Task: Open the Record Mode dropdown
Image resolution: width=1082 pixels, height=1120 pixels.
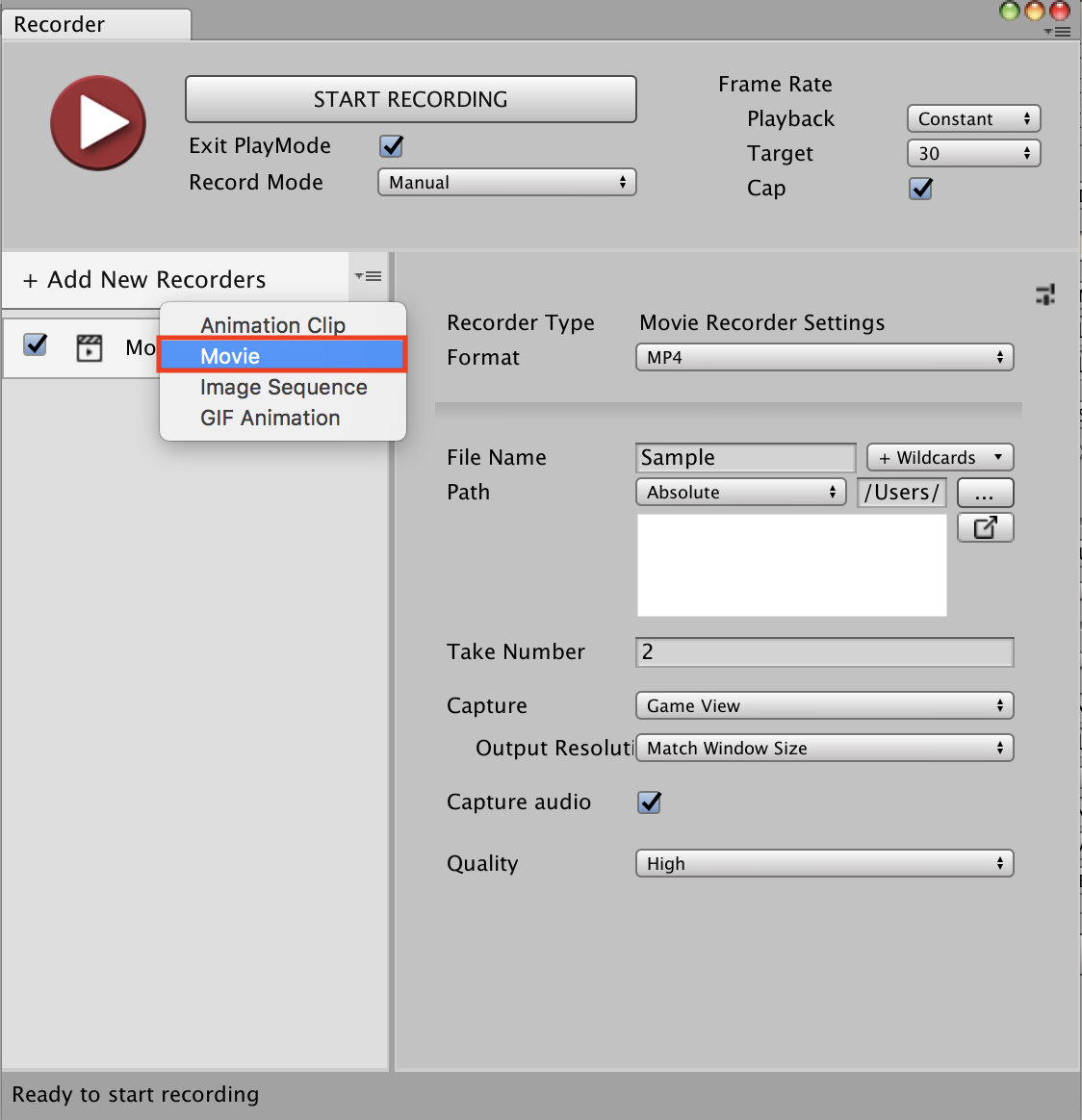Action: tap(506, 183)
